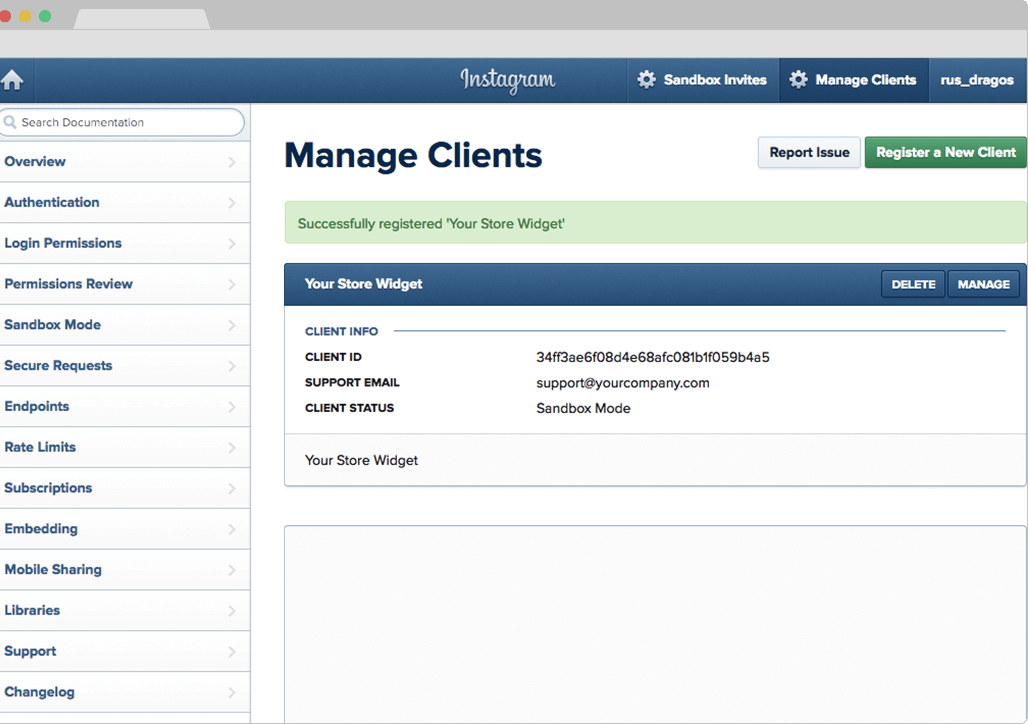Click the gear icon beside Manage Clients

[x=798, y=80]
